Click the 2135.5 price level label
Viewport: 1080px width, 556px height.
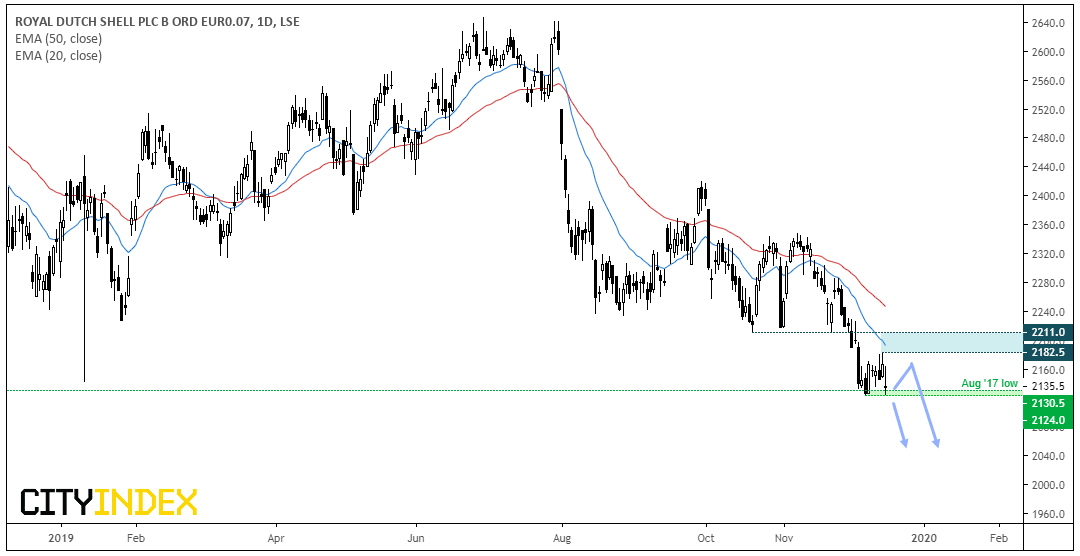[x=1050, y=386]
